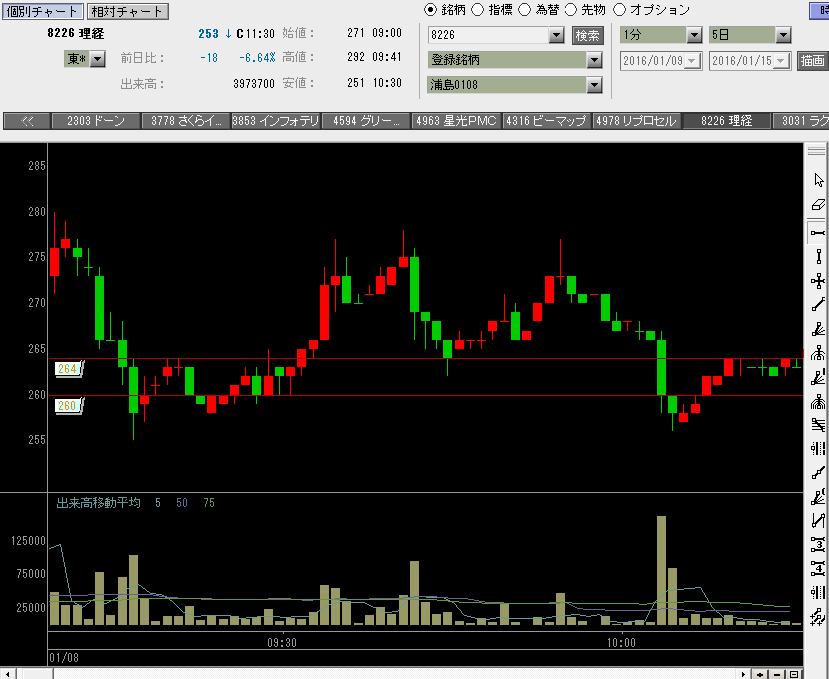Click the 260 price line label
The height and width of the screenshot is (679, 829).
[x=69, y=406]
